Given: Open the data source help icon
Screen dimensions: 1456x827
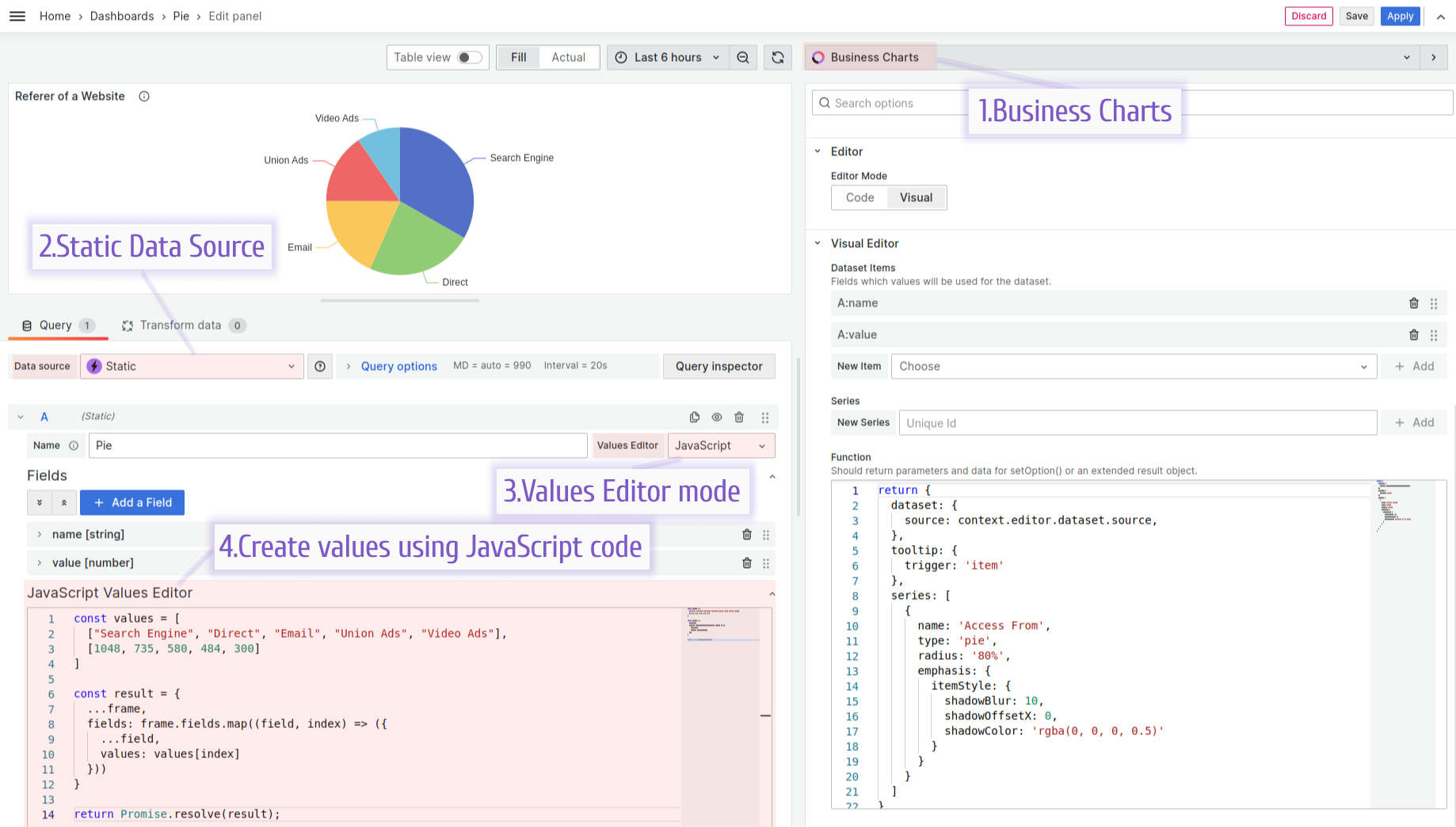Looking at the screenshot, I should click(x=320, y=366).
